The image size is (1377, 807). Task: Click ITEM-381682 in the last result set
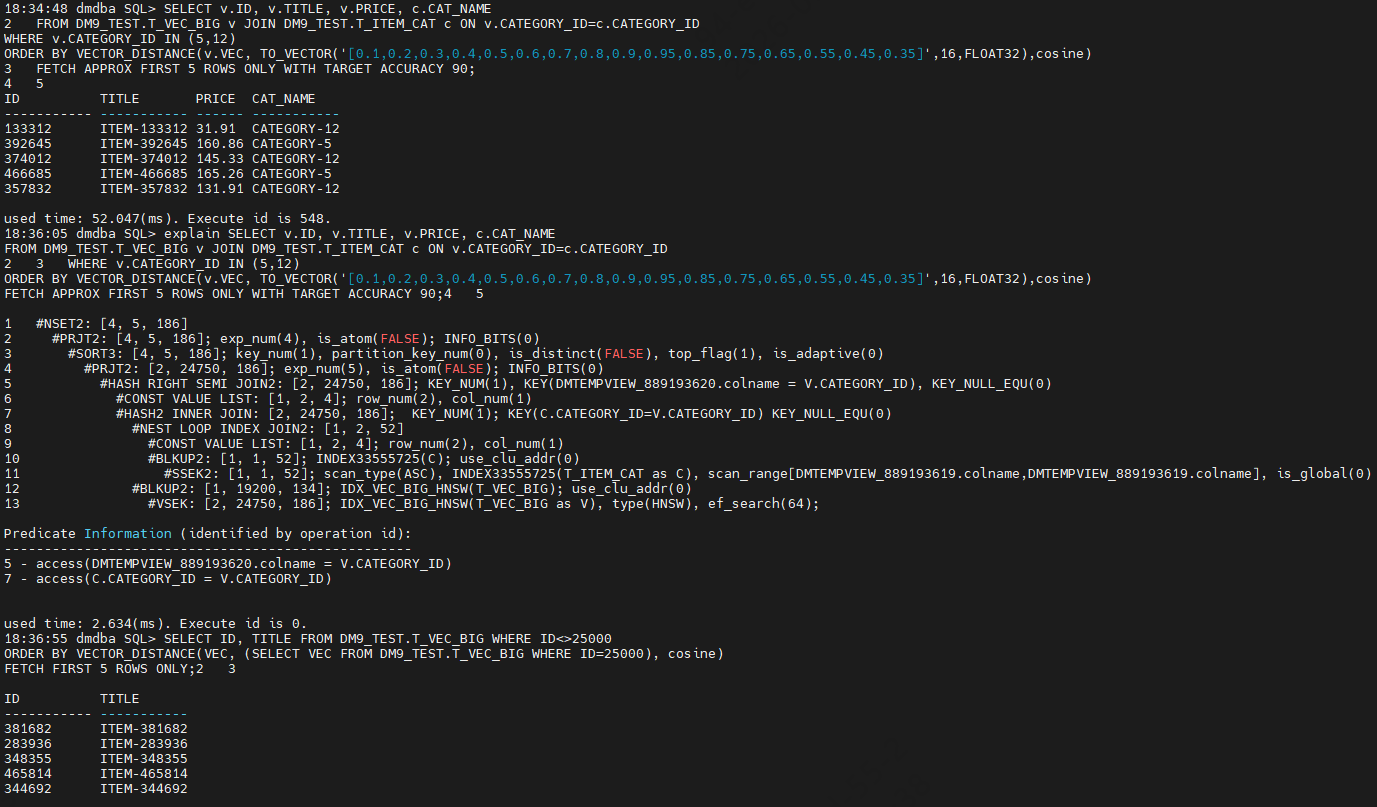(144, 729)
